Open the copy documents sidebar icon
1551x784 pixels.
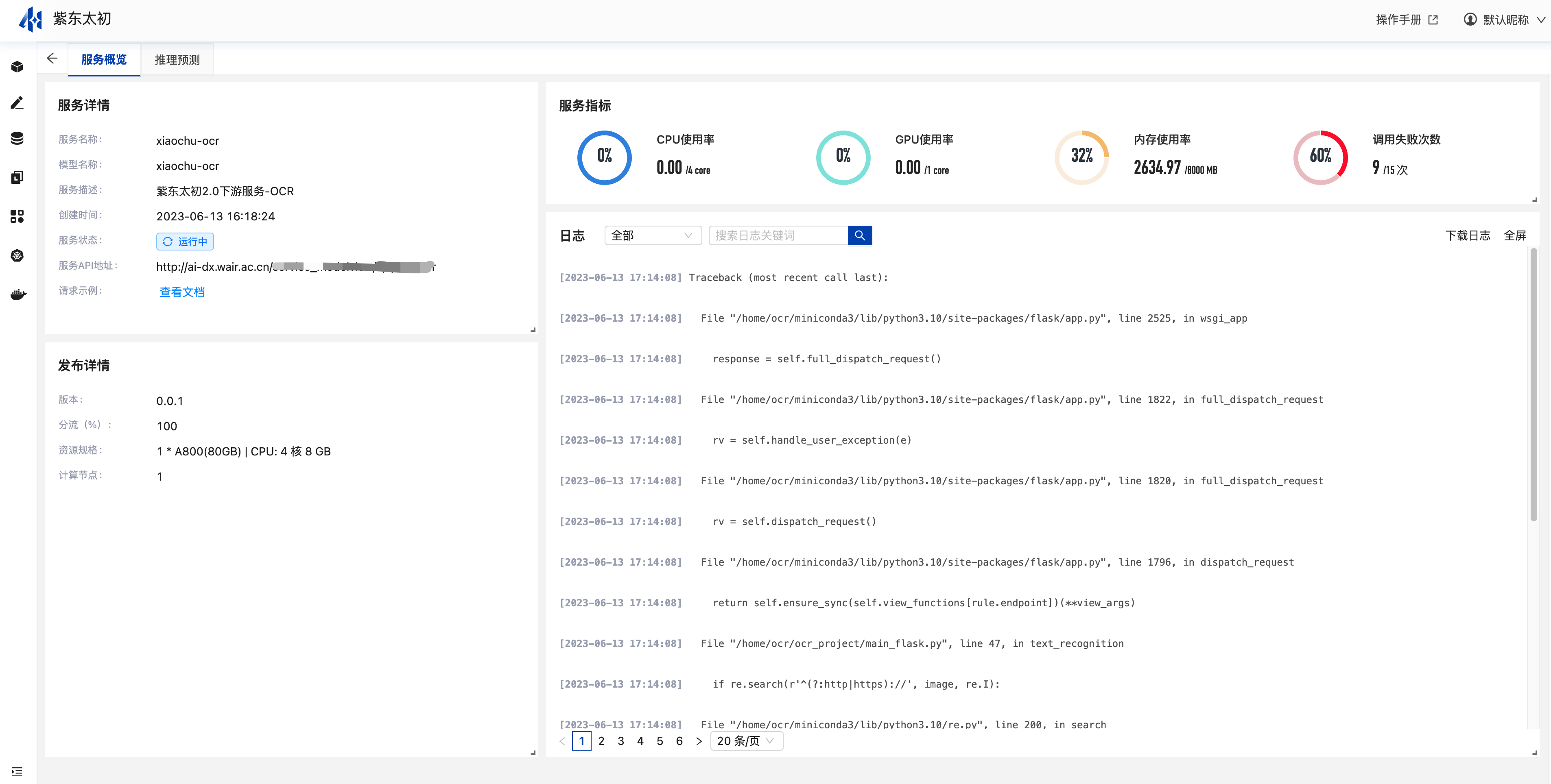(17, 177)
